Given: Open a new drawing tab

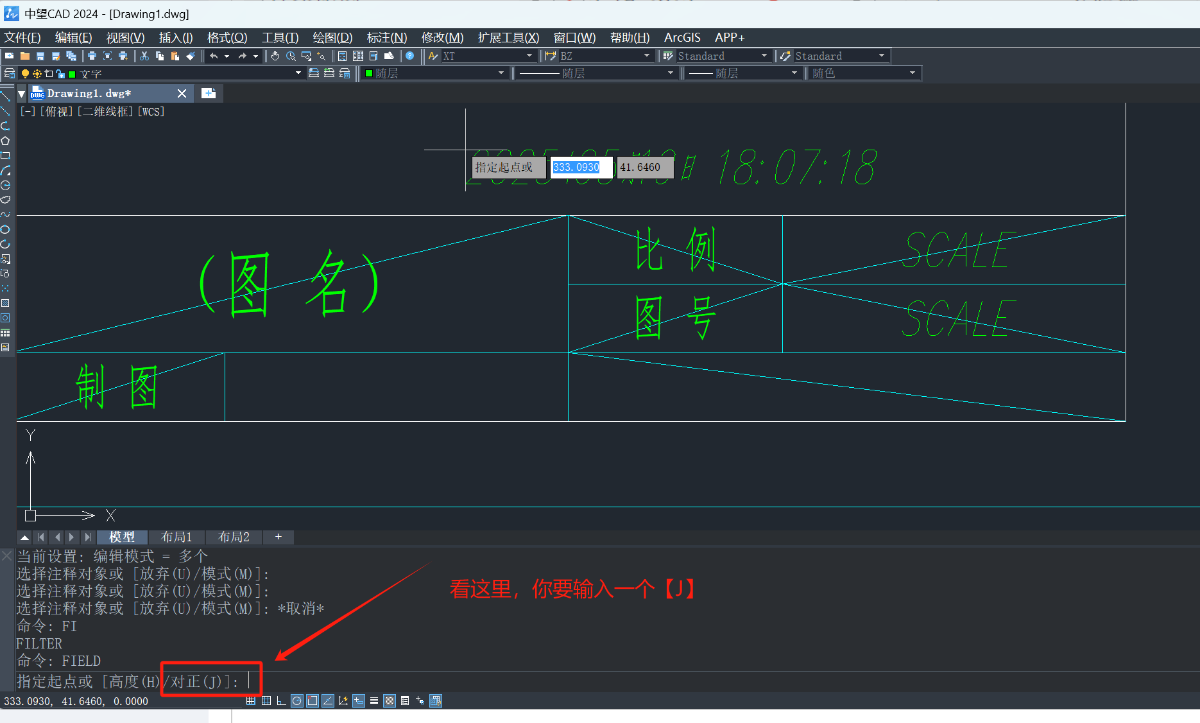Looking at the screenshot, I should tap(208, 93).
